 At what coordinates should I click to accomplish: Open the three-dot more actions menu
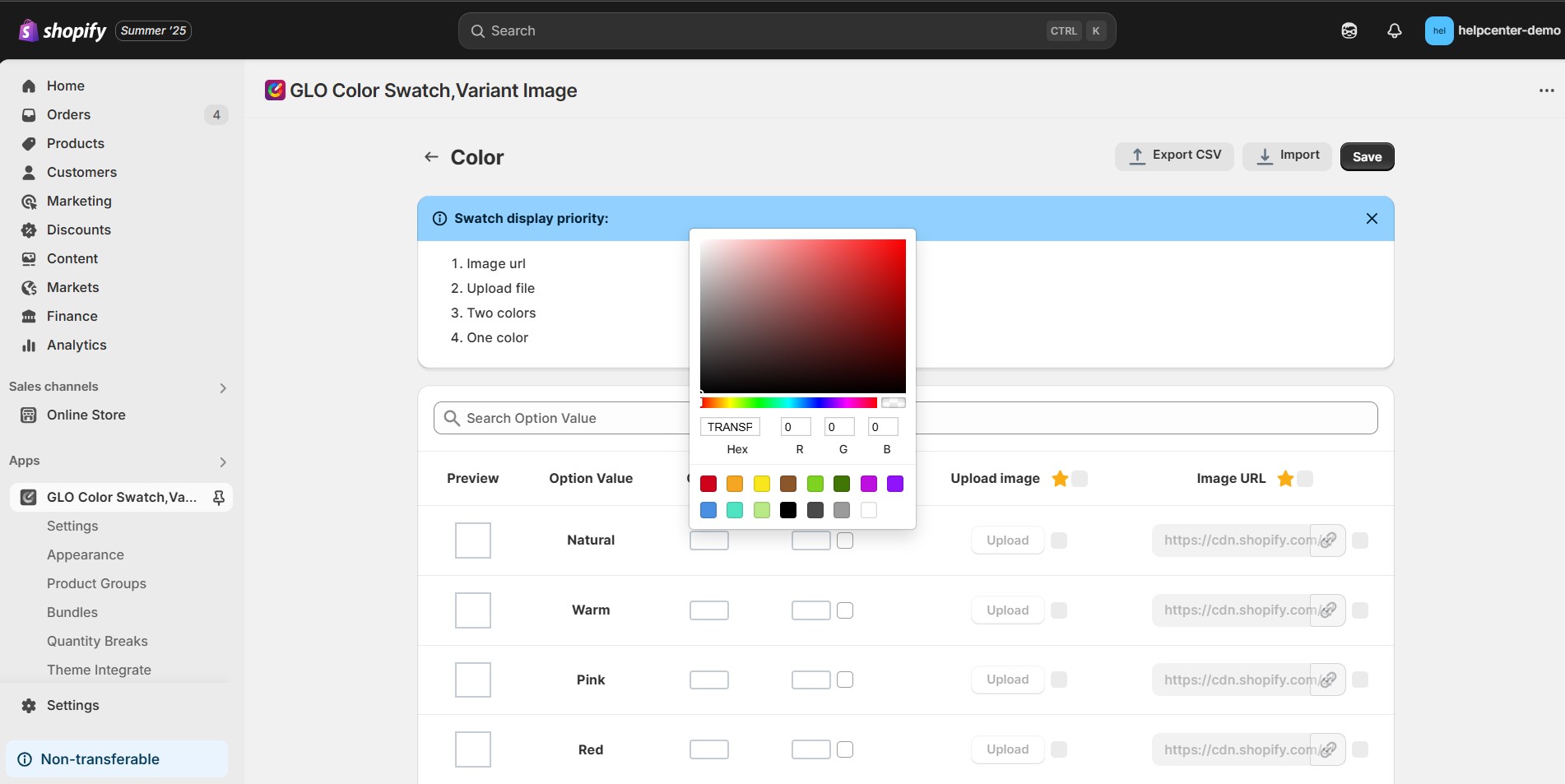point(1546,90)
